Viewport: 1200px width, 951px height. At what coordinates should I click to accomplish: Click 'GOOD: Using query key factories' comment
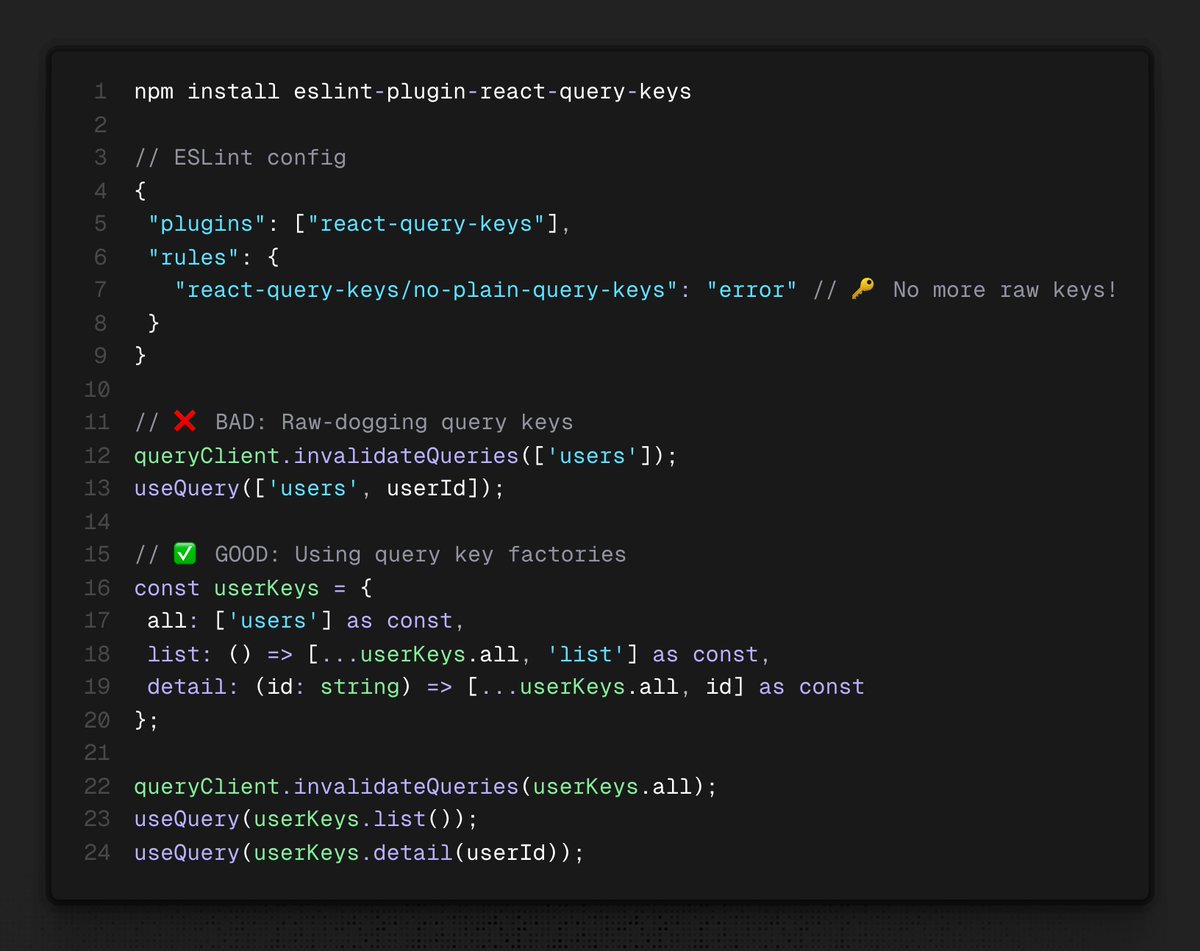tap(420, 554)
